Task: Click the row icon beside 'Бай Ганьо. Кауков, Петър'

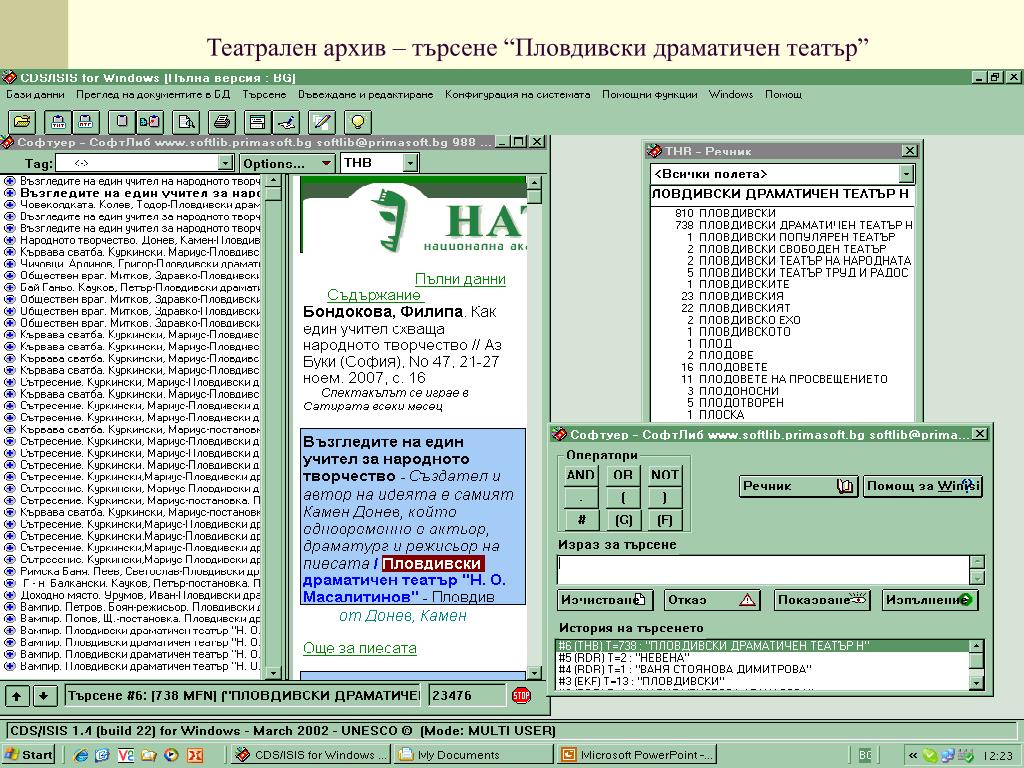Action: click(10, 287)
